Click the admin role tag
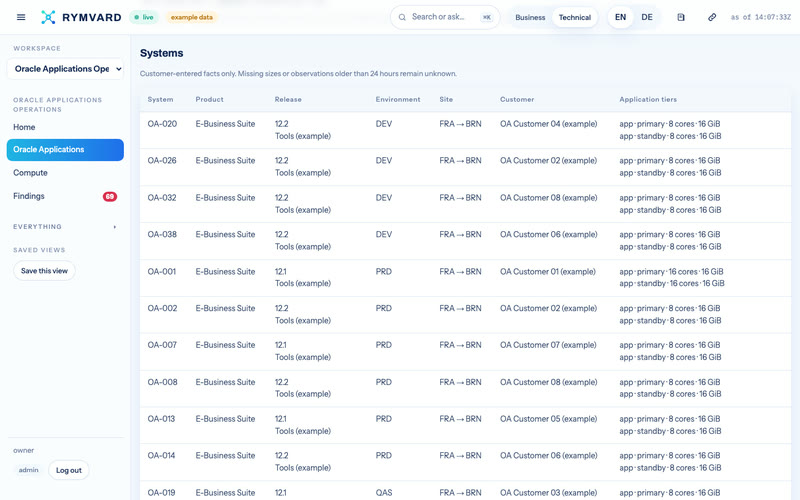Screen dimensions: 800x500 coord(29,470)
